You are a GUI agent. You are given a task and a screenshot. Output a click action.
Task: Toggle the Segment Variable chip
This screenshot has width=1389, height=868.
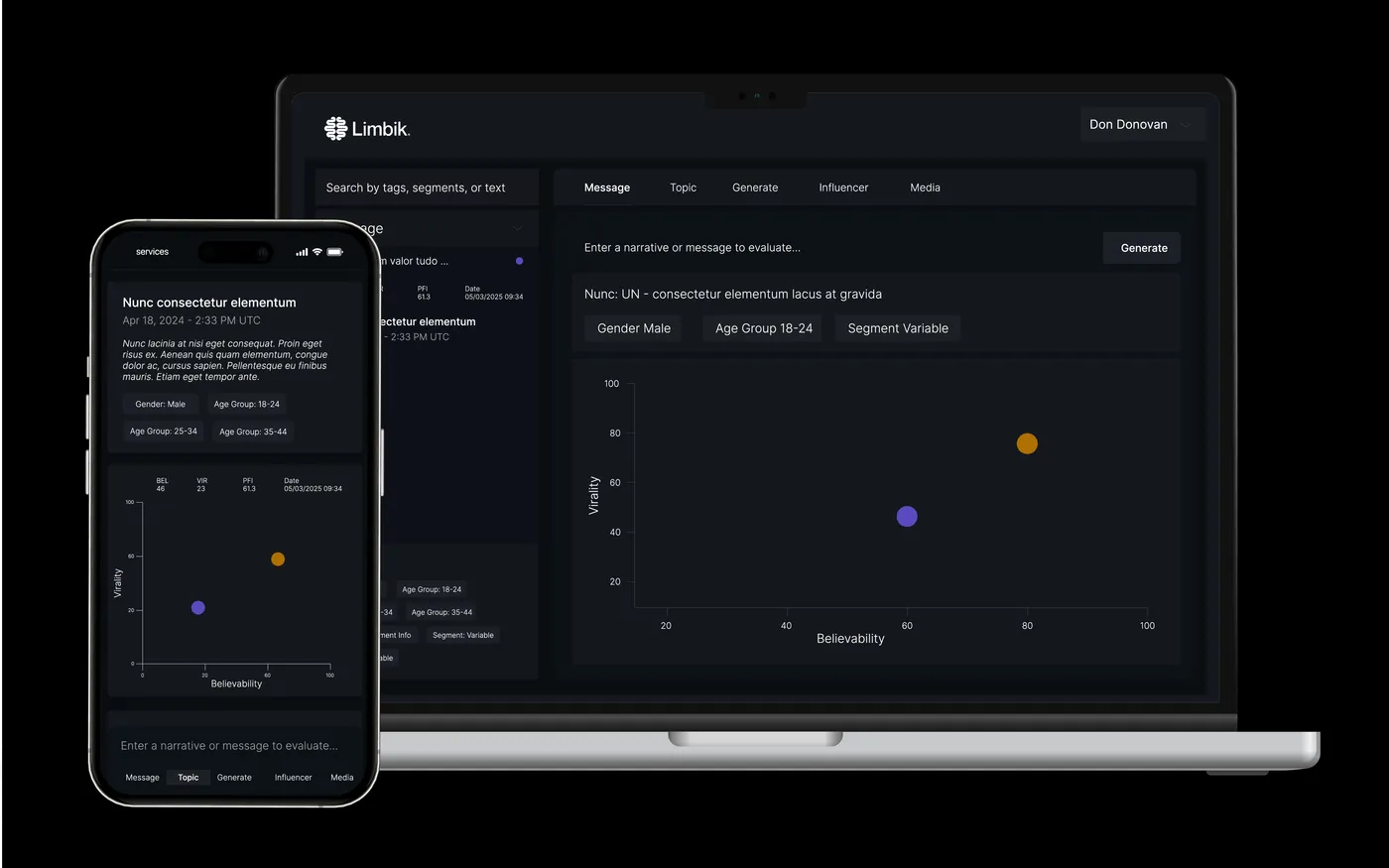(898, 328)
